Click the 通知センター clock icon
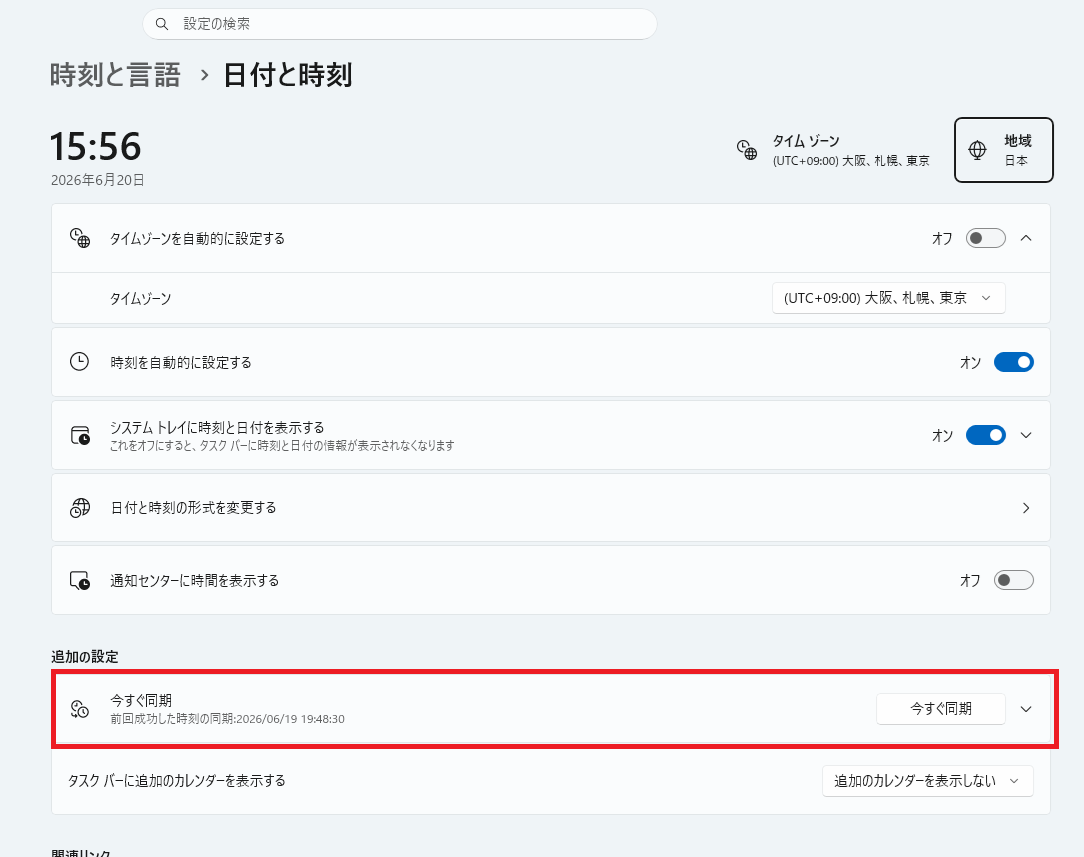The width and height of the screenshot is (1084, 857). [x=80, y=581]
